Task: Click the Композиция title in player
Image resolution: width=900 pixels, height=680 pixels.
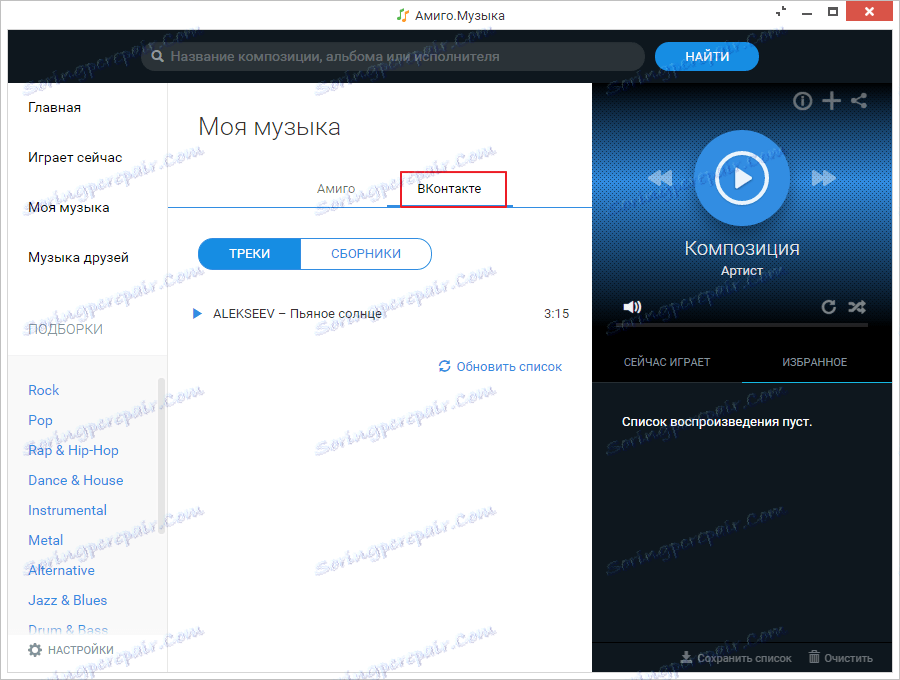Action: [x=742, y=248]
